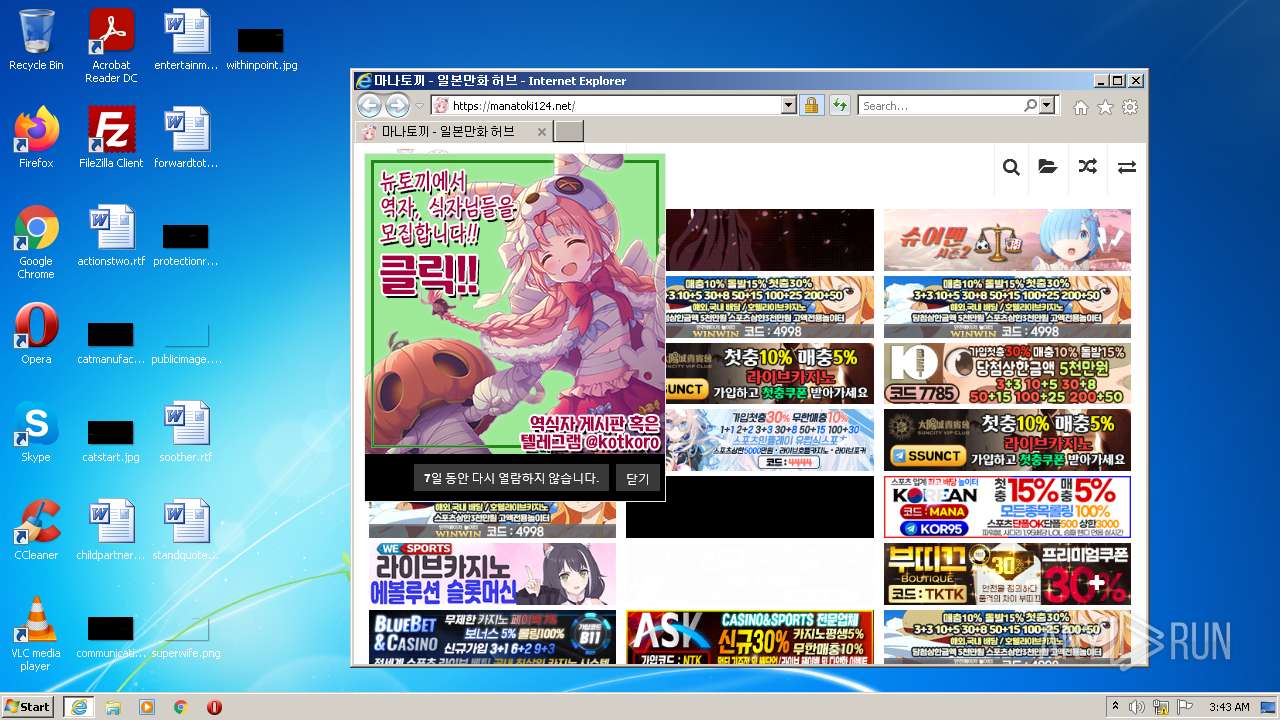Viewport: 1280px width, 720px height.
Task: Show hidden system tray icons
Action: (x=1115, y=706)
